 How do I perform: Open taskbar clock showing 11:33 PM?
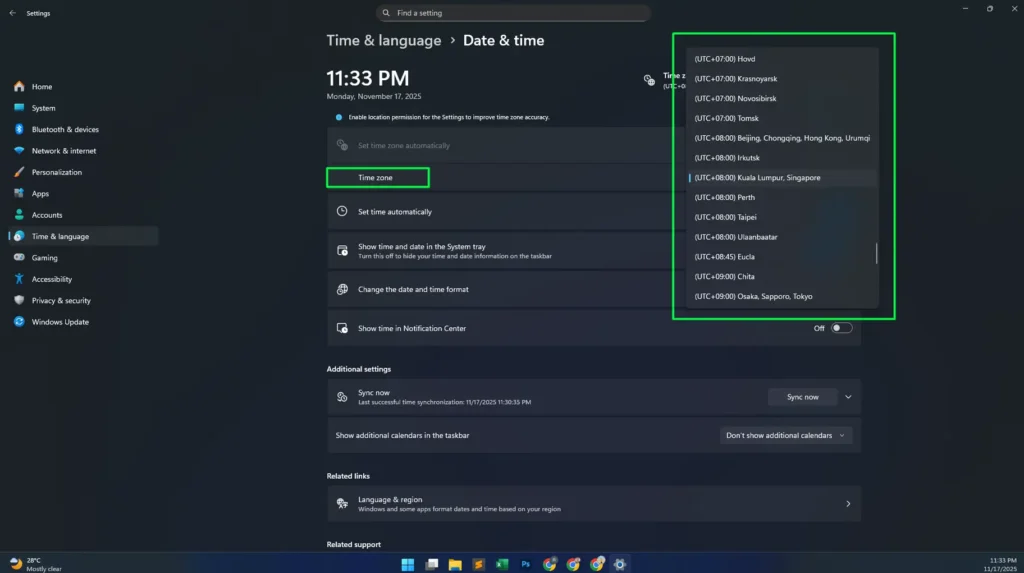coord(1002,565)
